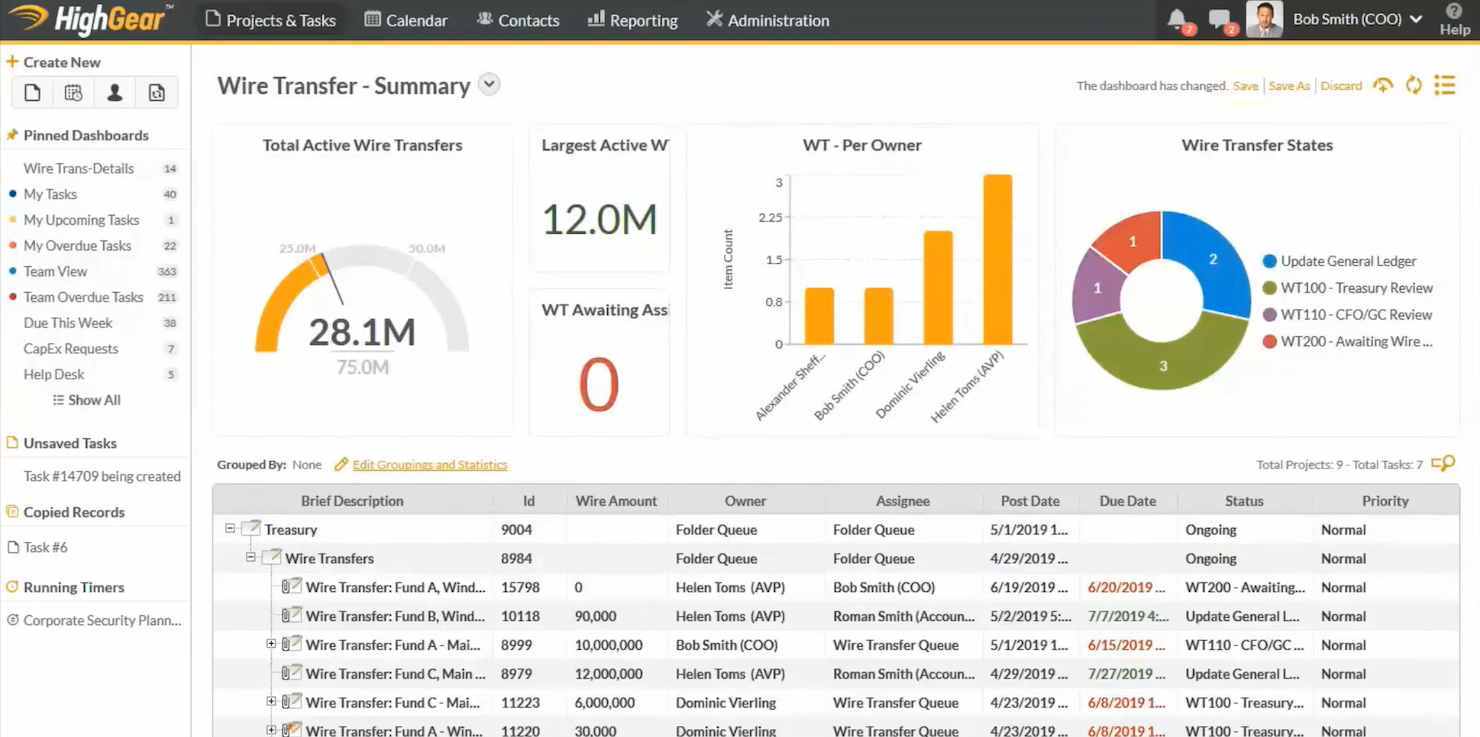Click the search icon beside Total Tasks
The width and height of the screenshot is (1480, 737).
[1443, 464]
